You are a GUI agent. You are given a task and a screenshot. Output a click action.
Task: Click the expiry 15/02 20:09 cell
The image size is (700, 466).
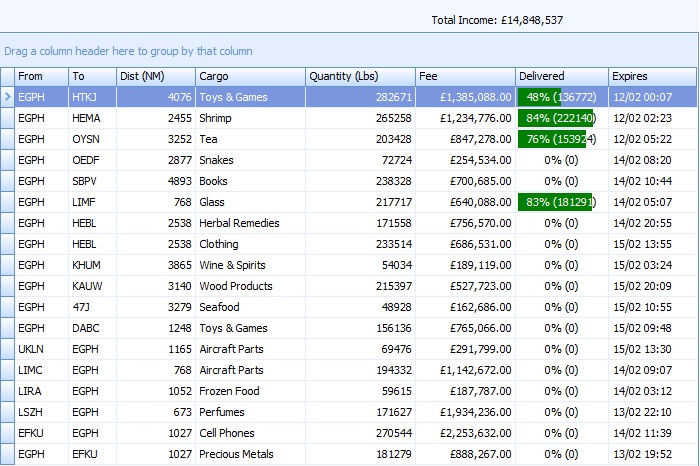point(652,286)
